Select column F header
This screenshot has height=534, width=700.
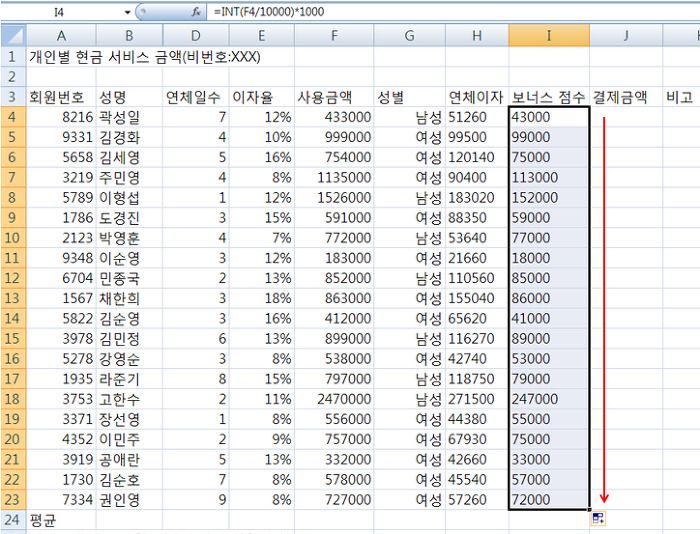point(334,35)
